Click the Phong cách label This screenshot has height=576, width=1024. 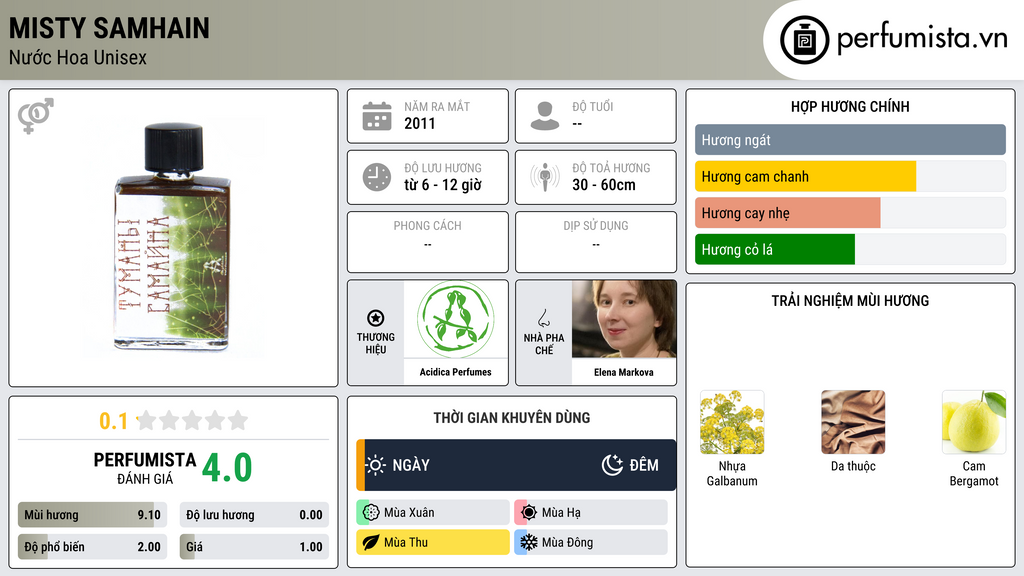point(427,226)
